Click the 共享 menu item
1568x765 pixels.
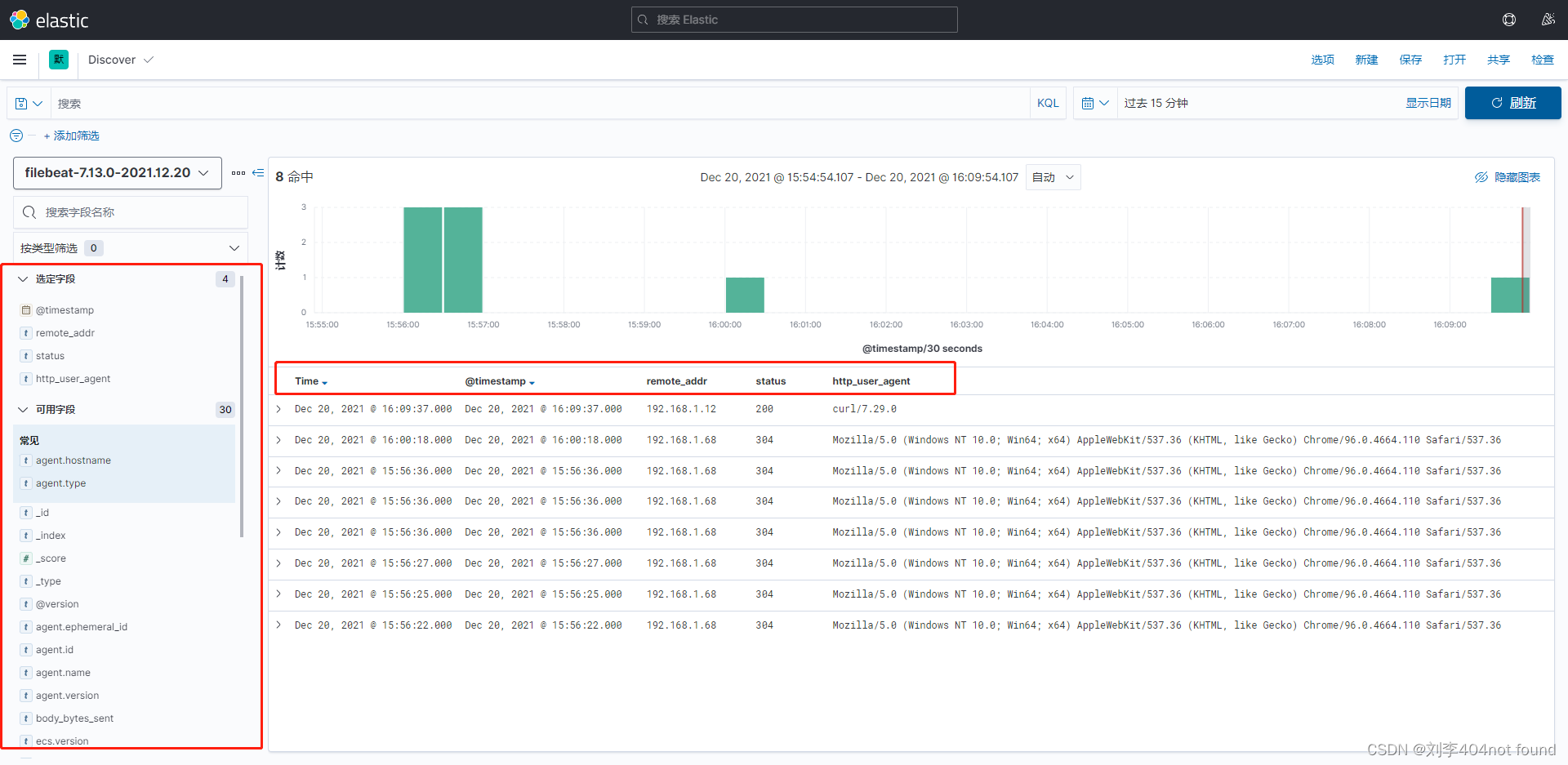click(1499, 60)
